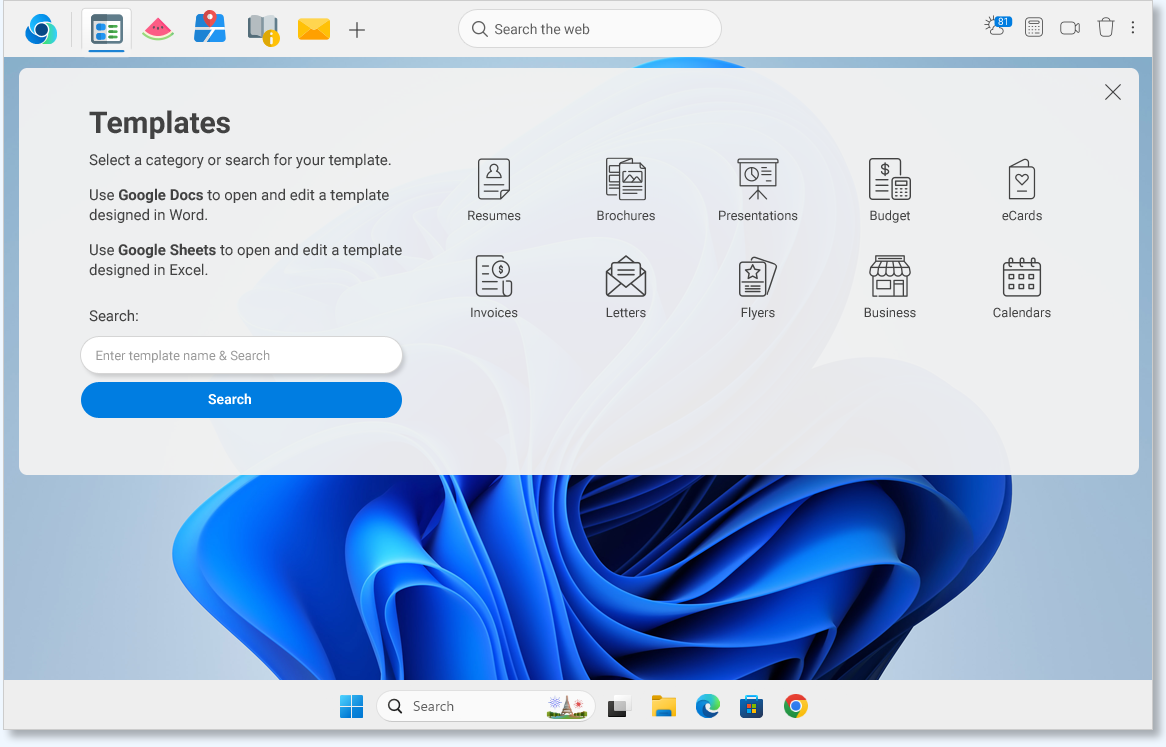Click the blue Search button
This screenshot has width=1166, height=747.
coord(241,399)
